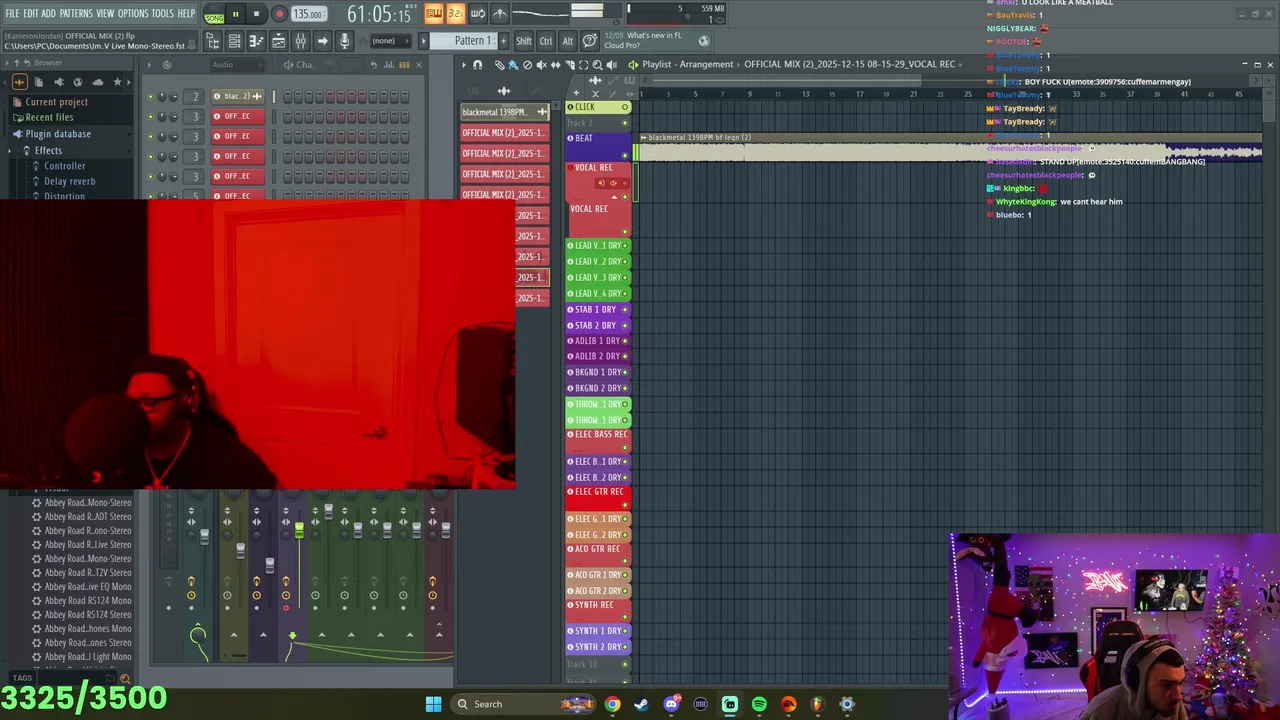Toggle the Ctrl modifier button
The image size is (1280, 720).
[x=546, y=41]
